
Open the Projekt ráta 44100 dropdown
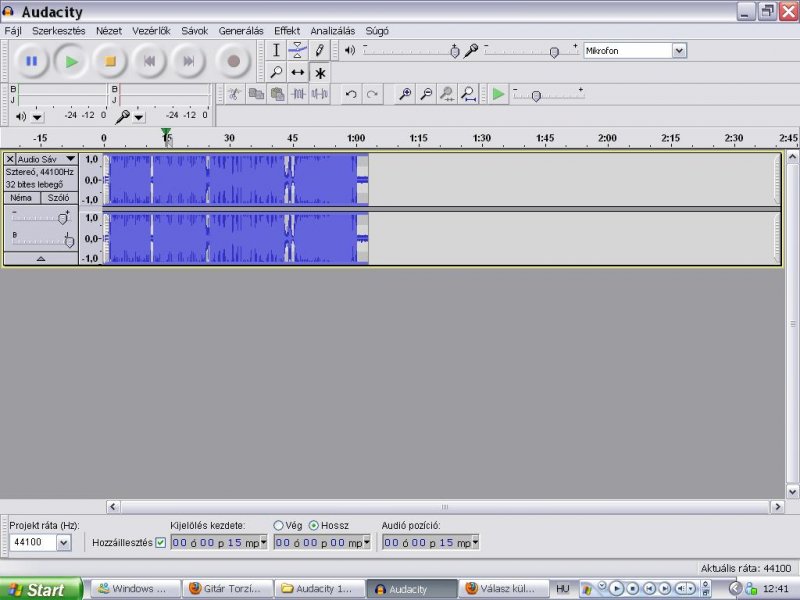click(x=64, y=542)
